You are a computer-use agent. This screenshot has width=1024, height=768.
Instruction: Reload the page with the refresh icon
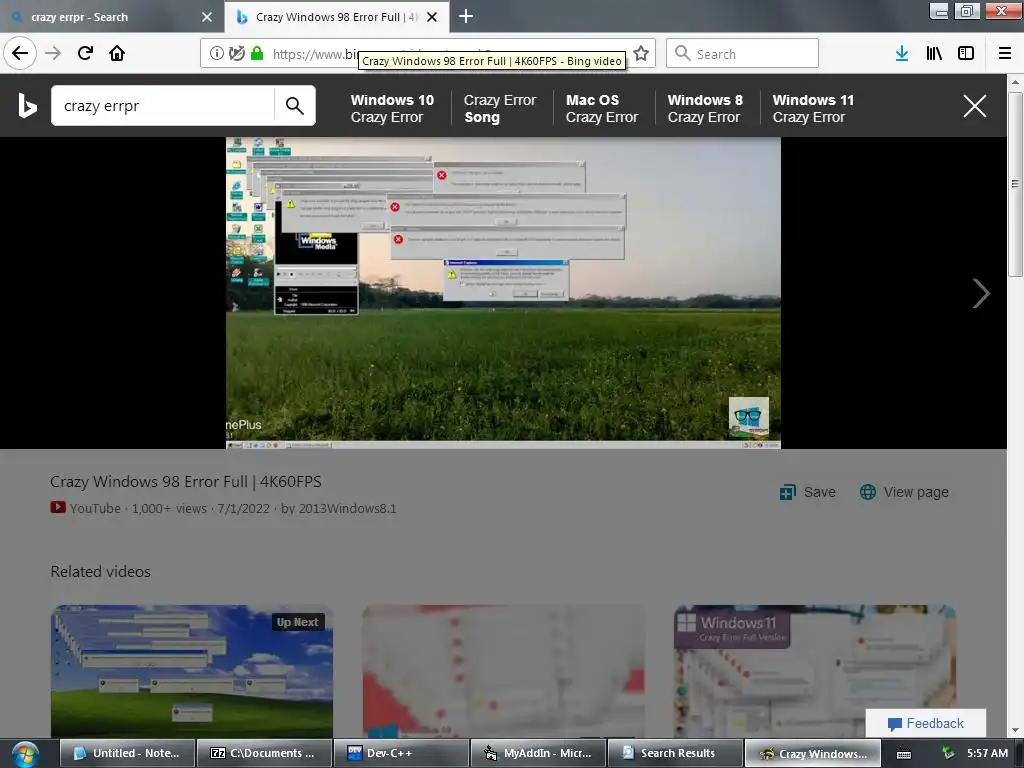click(x=85, y=53)
